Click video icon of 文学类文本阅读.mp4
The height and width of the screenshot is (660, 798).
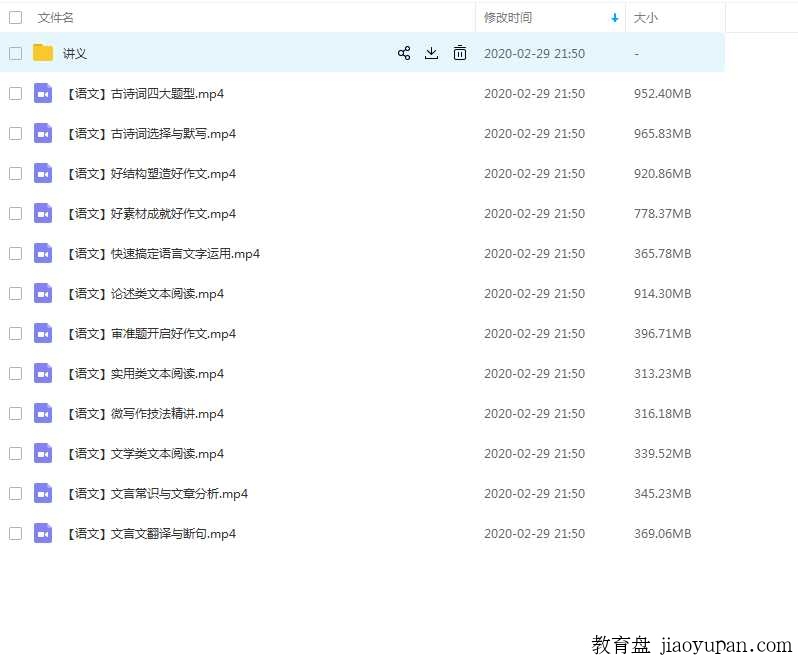pos(43,453)
